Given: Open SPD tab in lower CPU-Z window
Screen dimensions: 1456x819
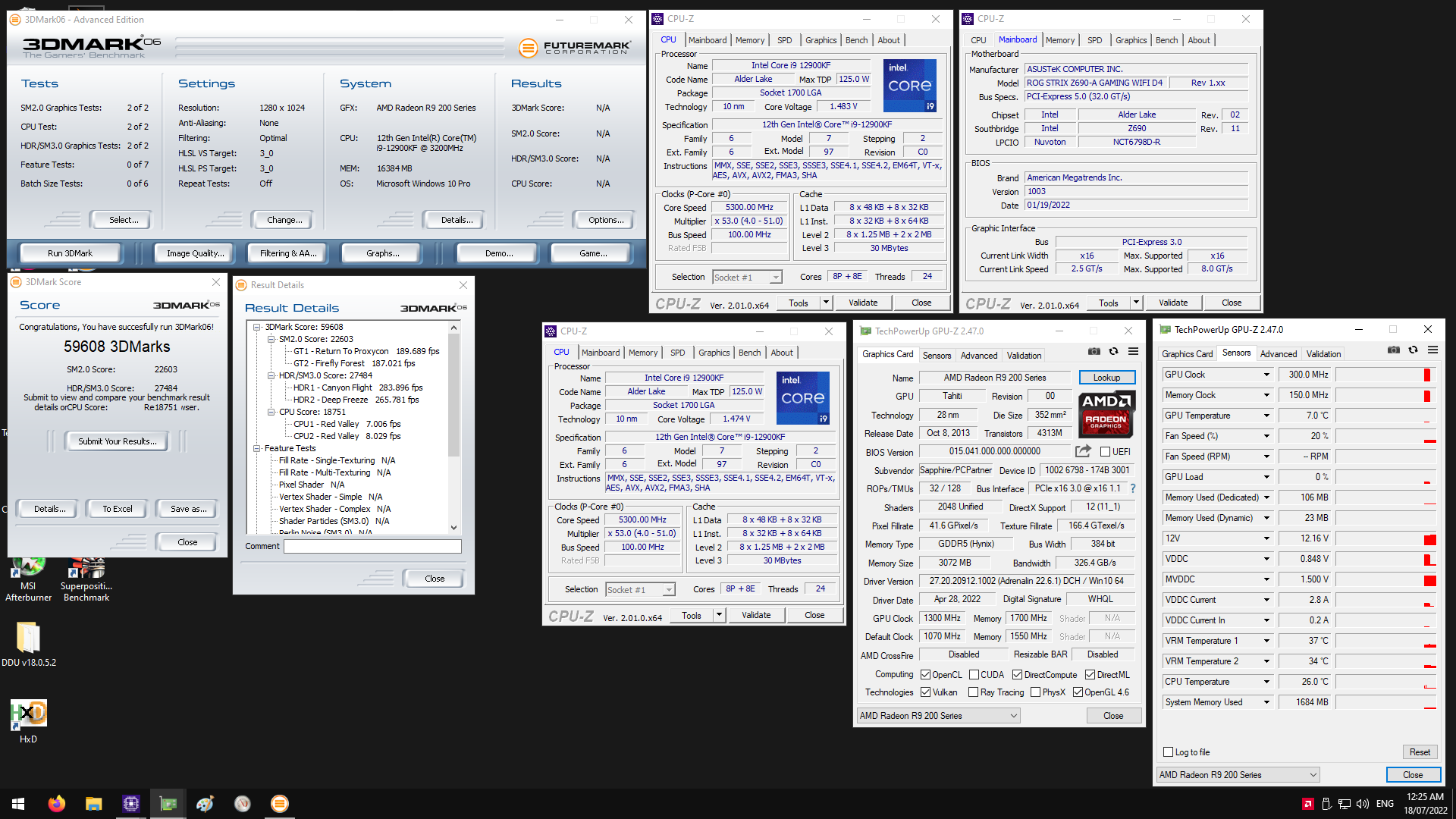Looking at the screenshot, I should tap(677, 353).
